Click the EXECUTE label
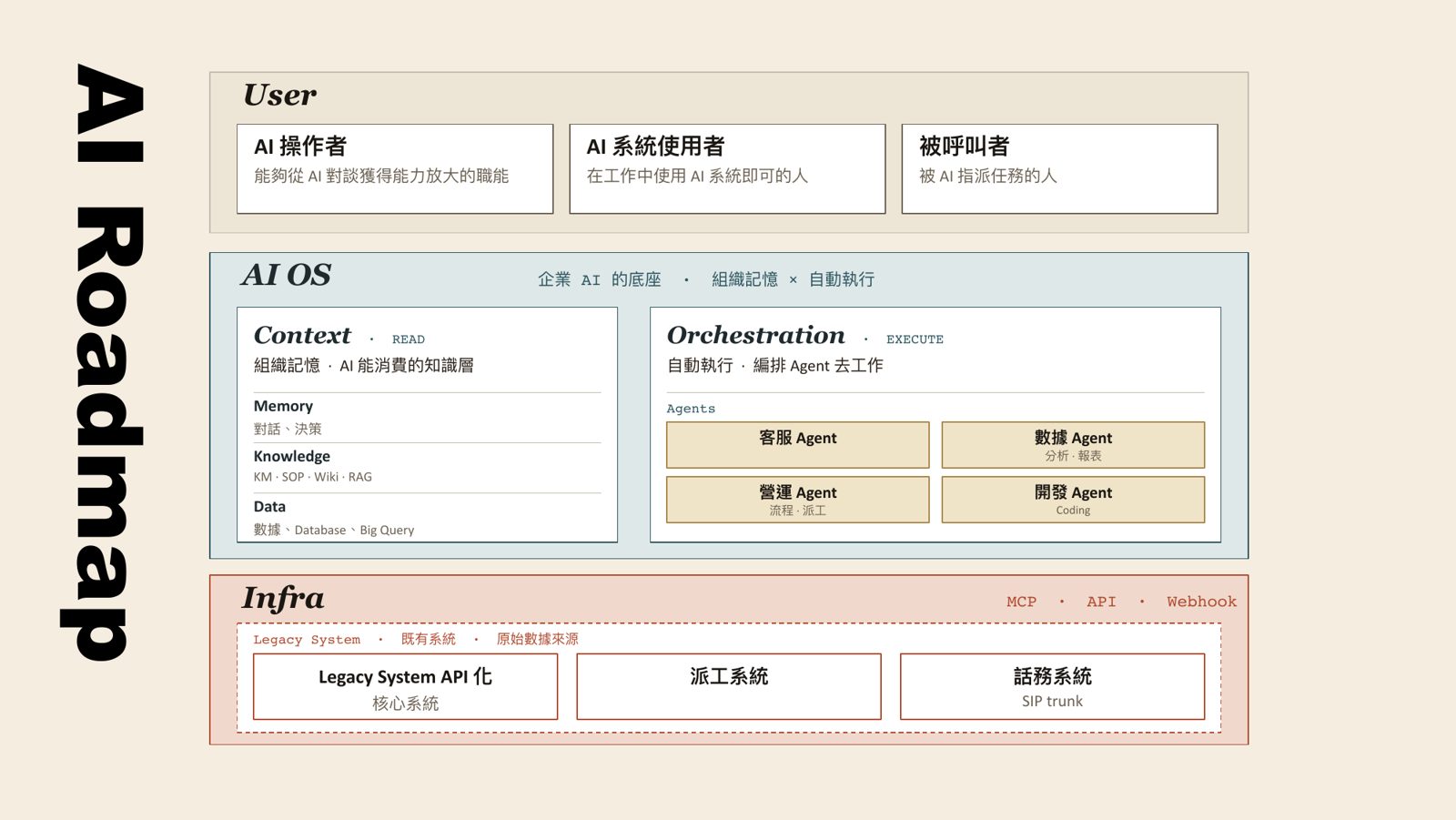1456x820 pixels. pos(915,339)
